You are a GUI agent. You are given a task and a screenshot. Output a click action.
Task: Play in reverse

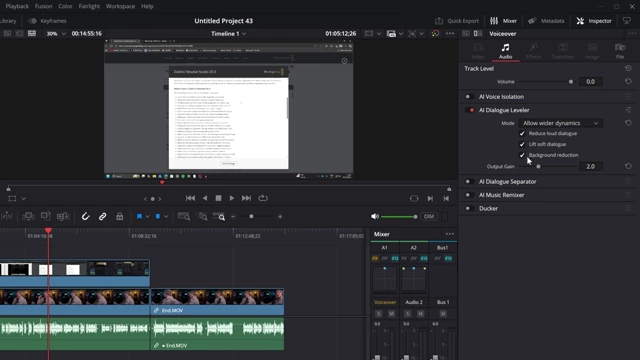pos(205,198)
